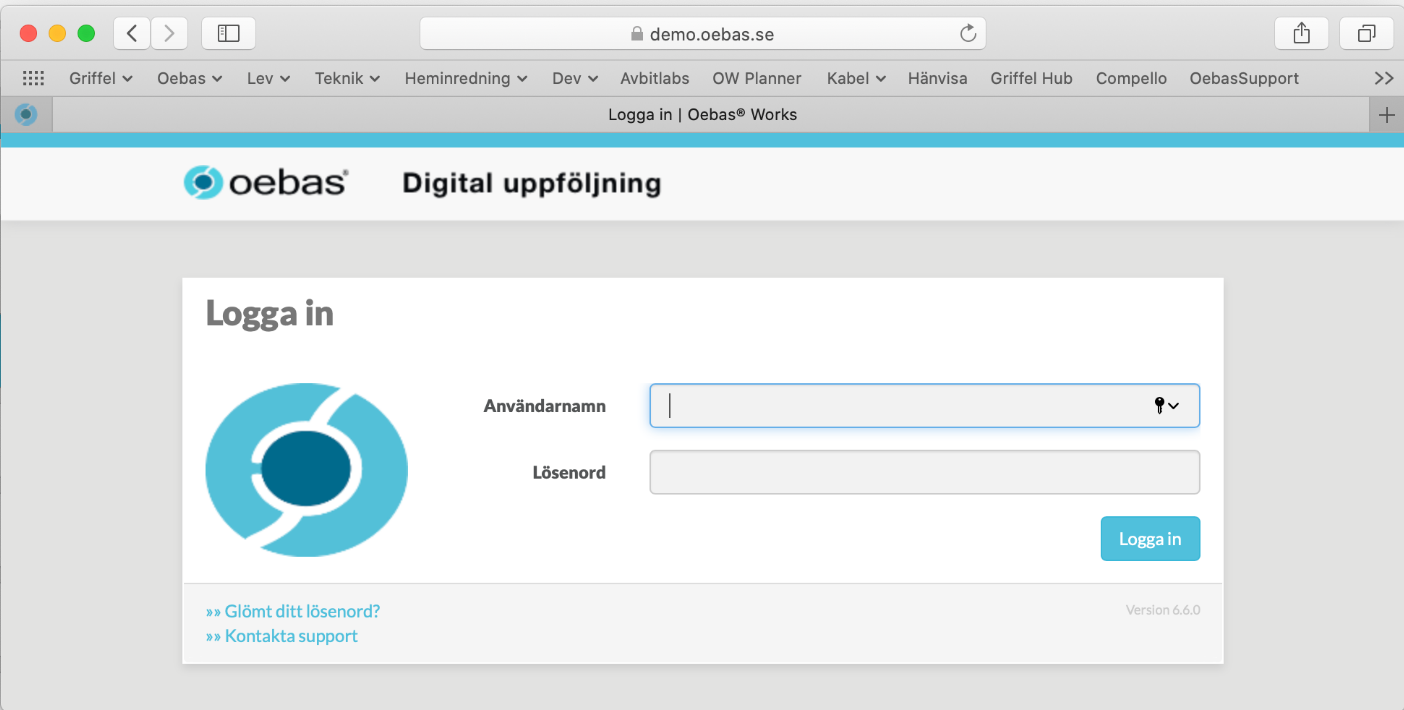Image resolution: width=1404 pixels, height=710 pixels.
Task: Click the yellow minimize window button
Action: [57, 33]
